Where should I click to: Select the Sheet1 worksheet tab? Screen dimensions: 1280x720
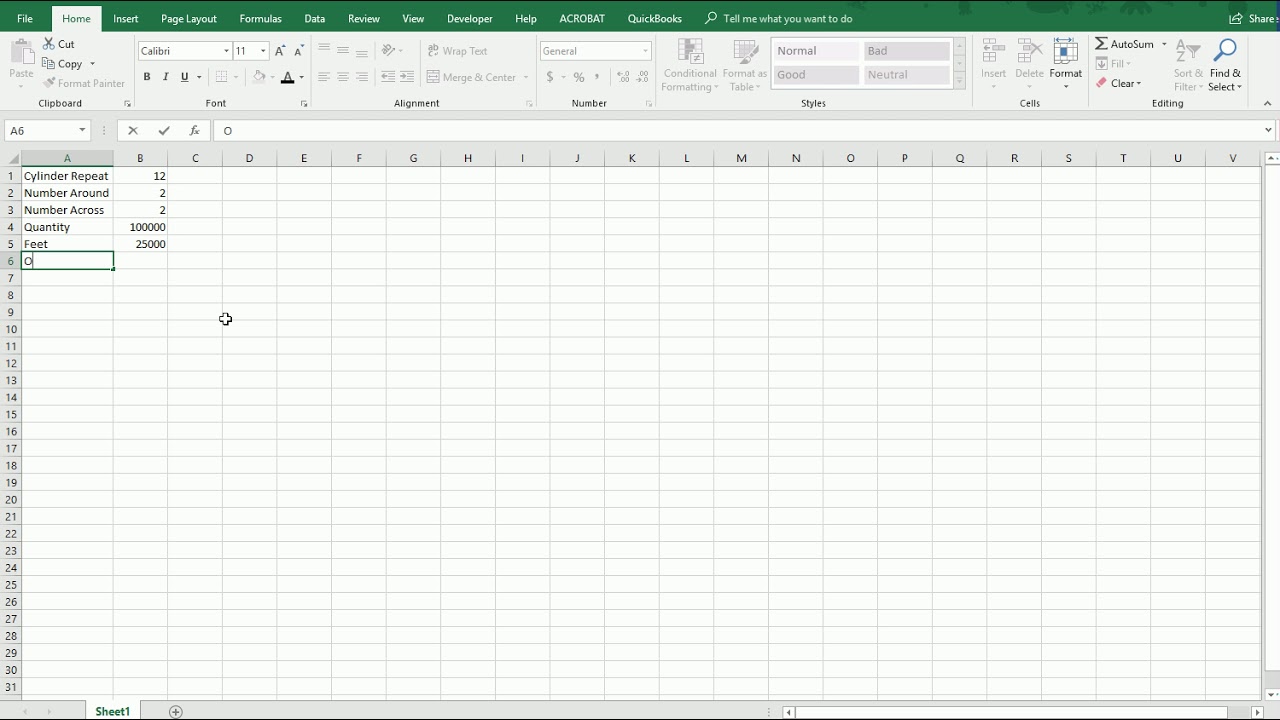(x=112, y=712)
